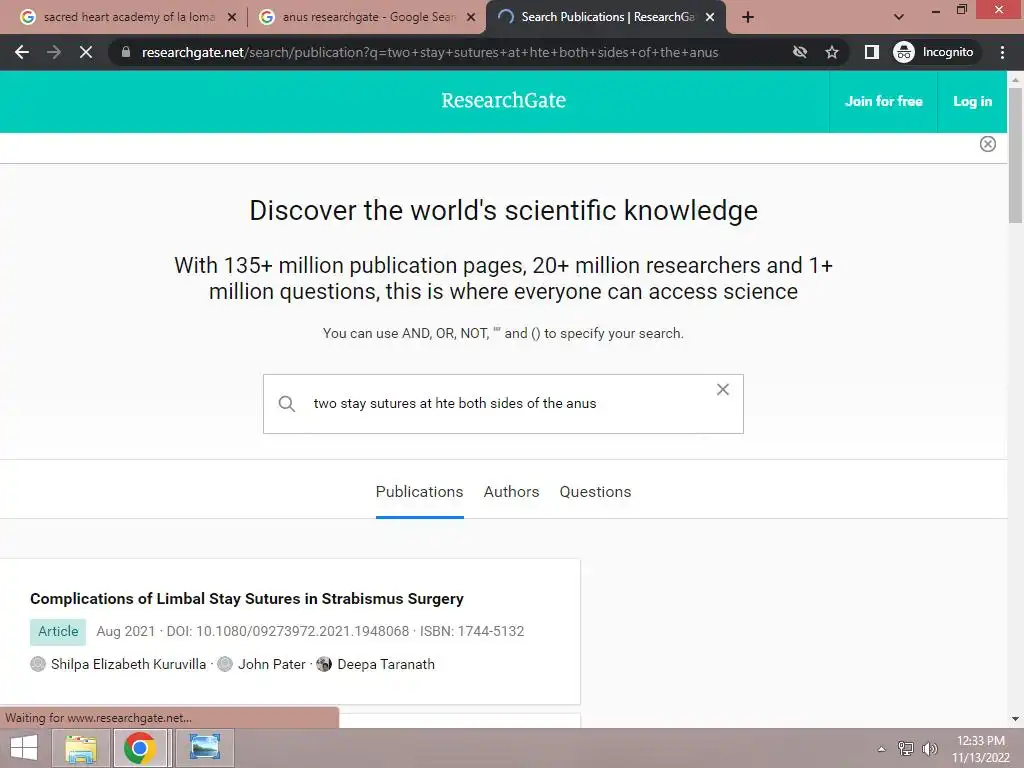The height and width of the screenshot is (768, 1024).
Task: Clear the search field with the X
Action: click(x=722, y=389)
